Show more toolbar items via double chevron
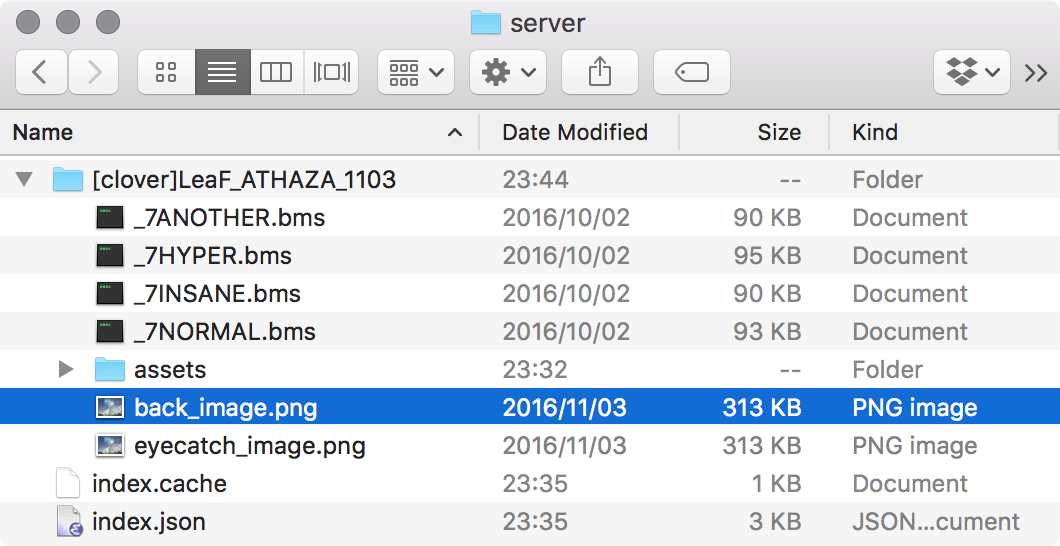Screen dimensions: 1060x546 tap(1036, 72)
